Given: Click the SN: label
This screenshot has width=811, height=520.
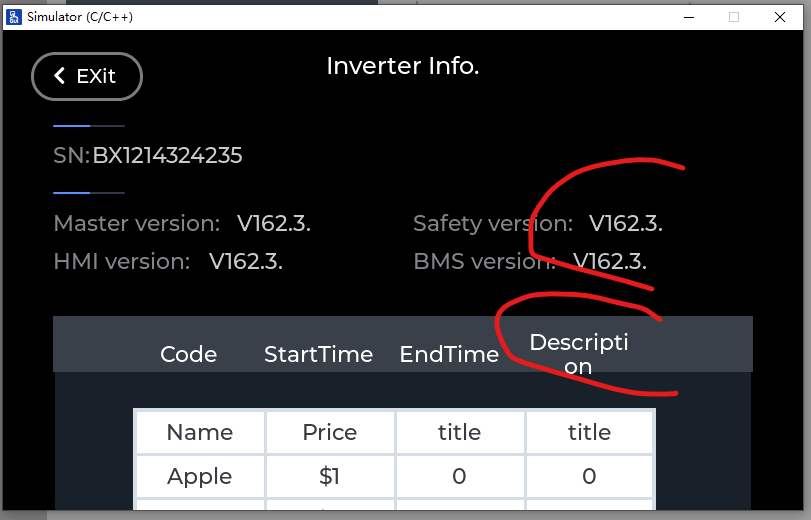Looking at the screenshot, I should click(72, 155).
